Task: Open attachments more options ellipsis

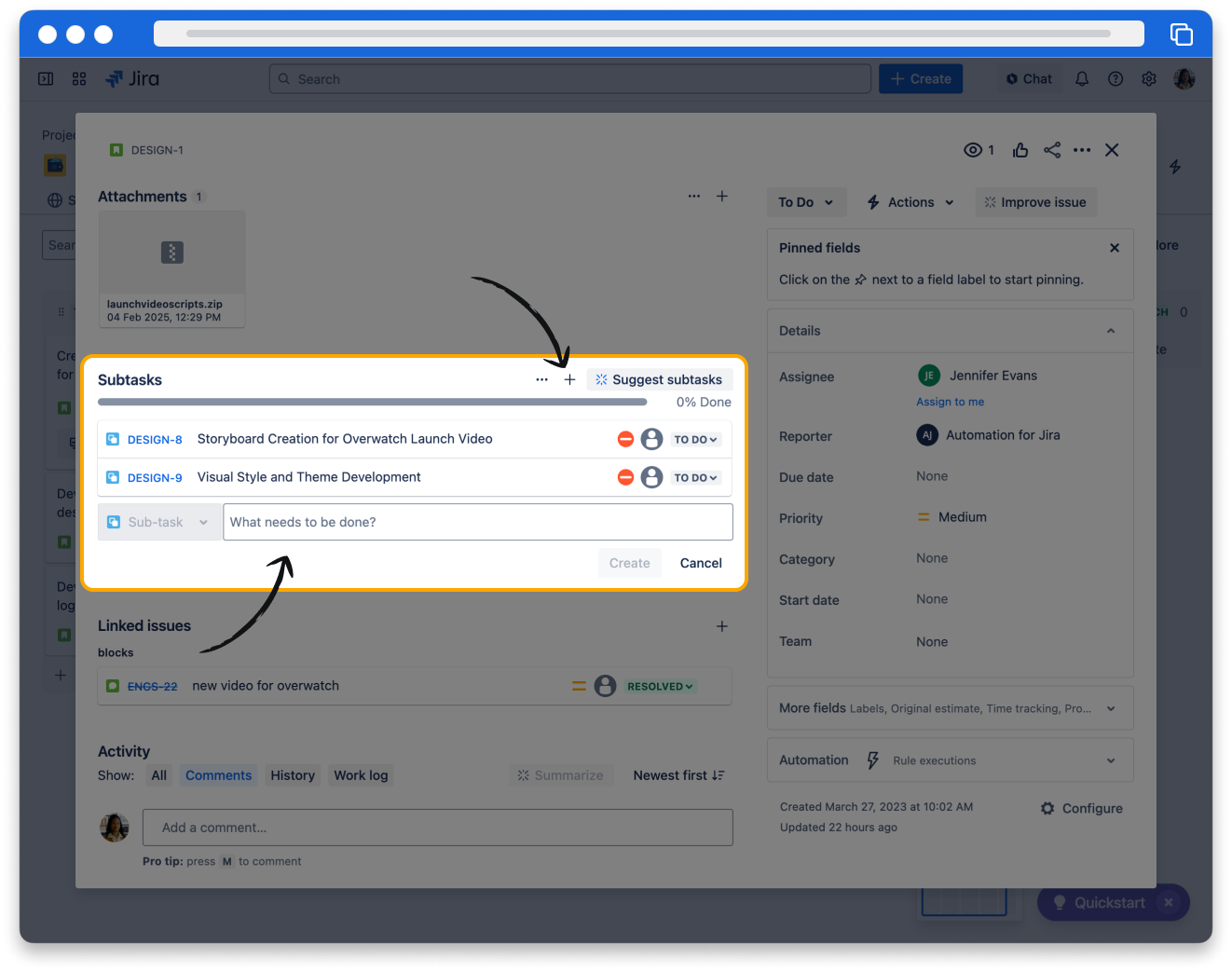Action: click(x=694, y=197)
